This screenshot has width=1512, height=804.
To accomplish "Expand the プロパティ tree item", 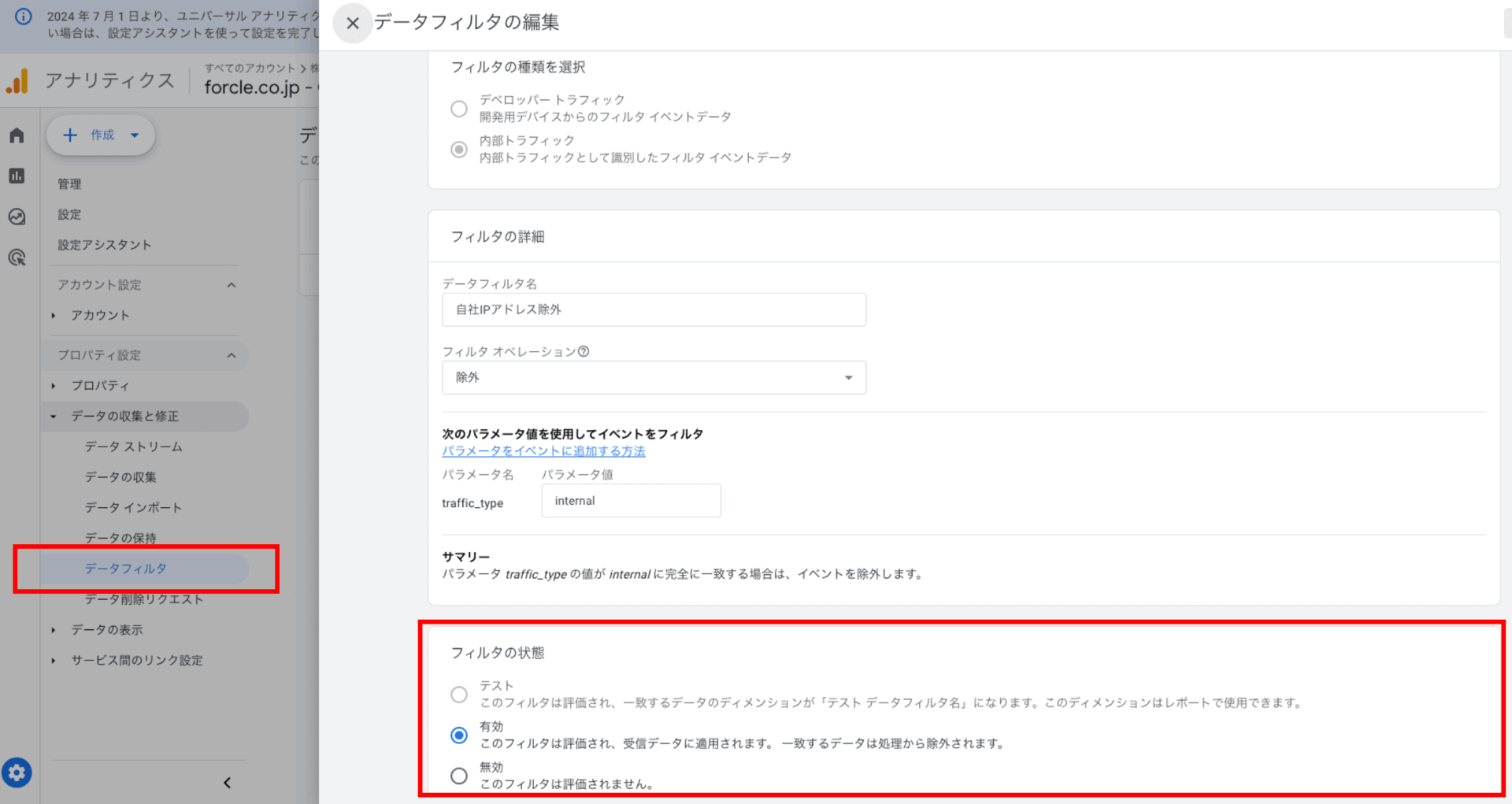I will pos(53,386).
